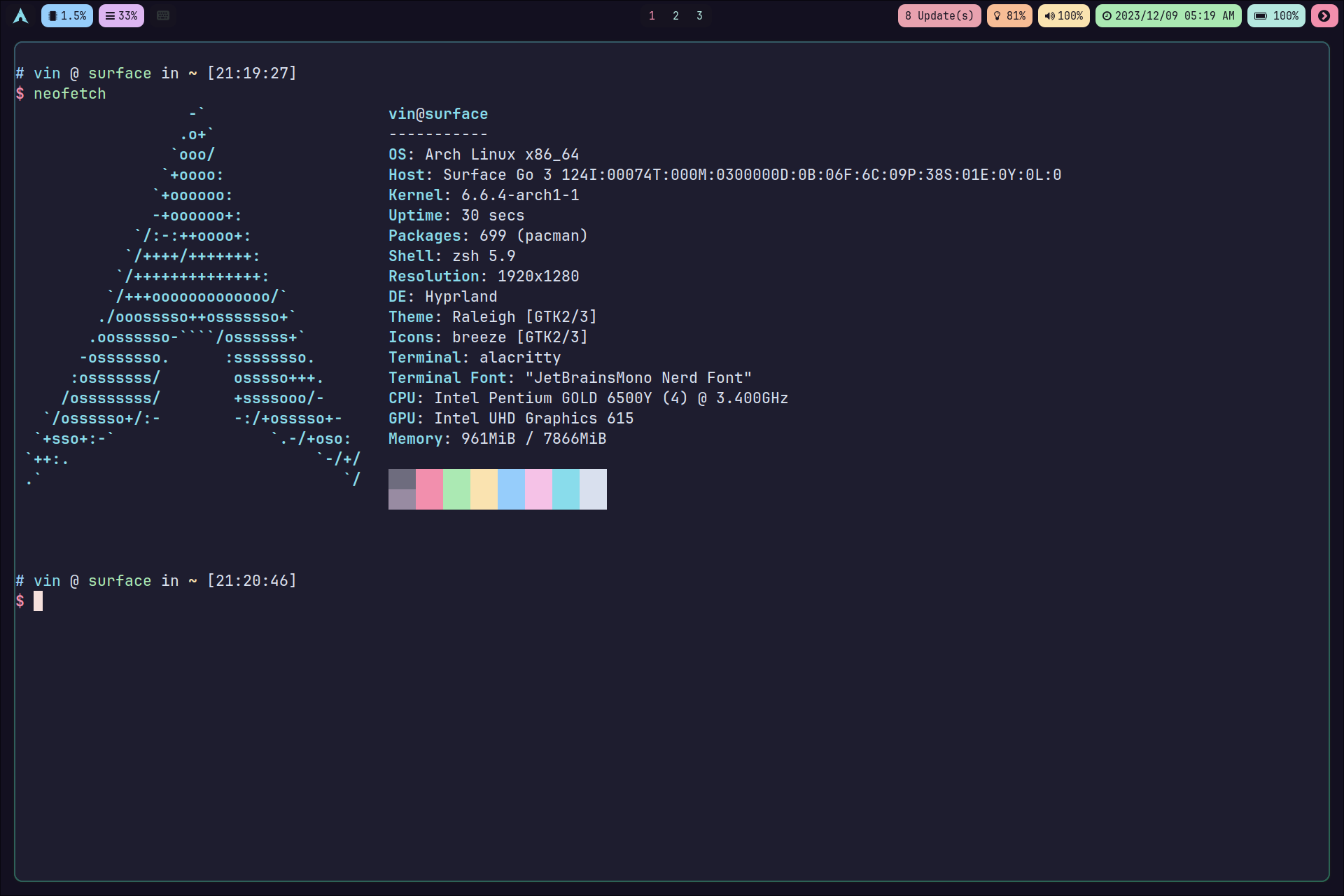
Task: Click the Arch Linux launcher icon
Action: click(21, 15)
